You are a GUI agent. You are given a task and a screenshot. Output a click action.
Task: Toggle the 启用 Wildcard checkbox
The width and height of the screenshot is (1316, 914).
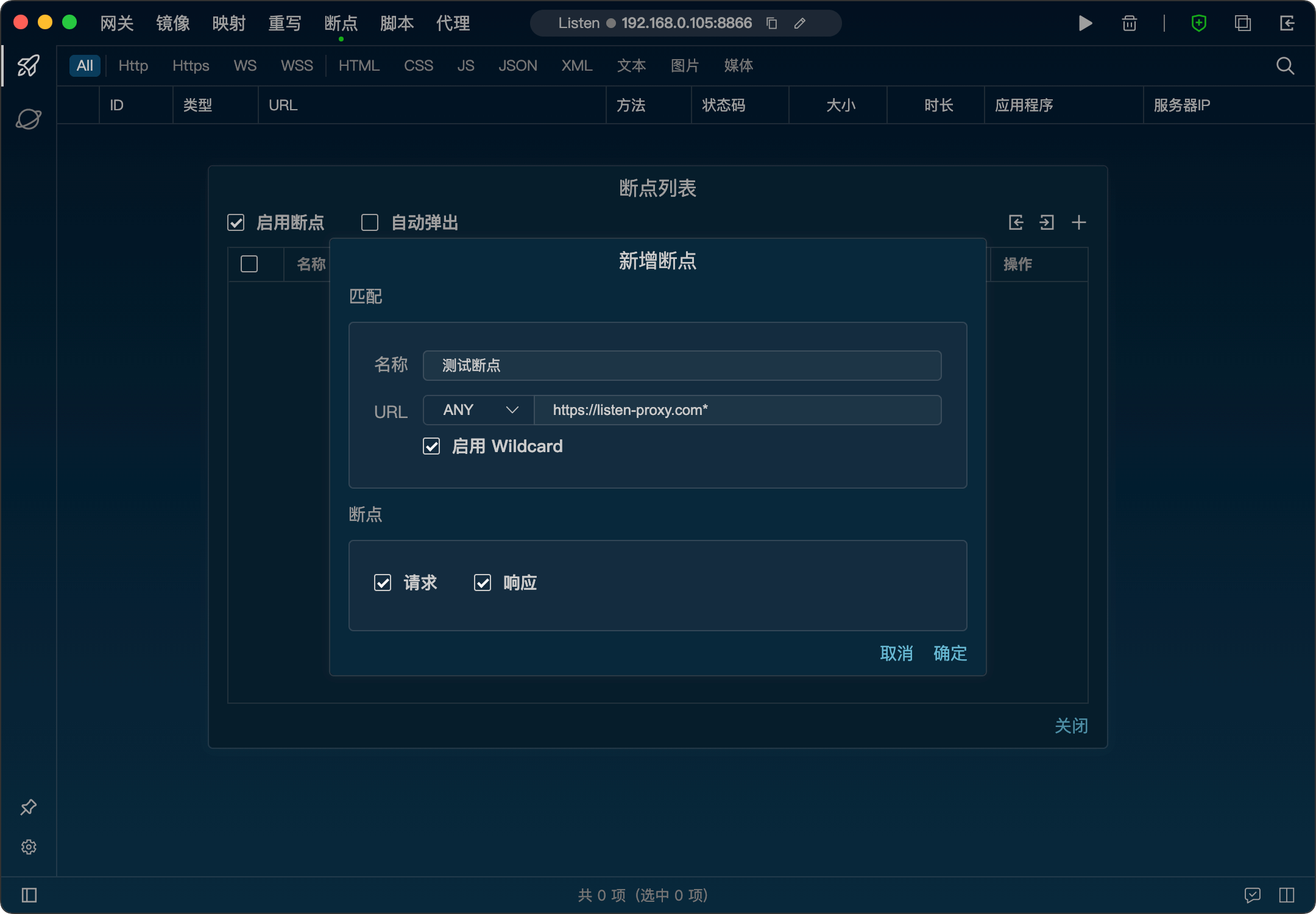point(431,446)
